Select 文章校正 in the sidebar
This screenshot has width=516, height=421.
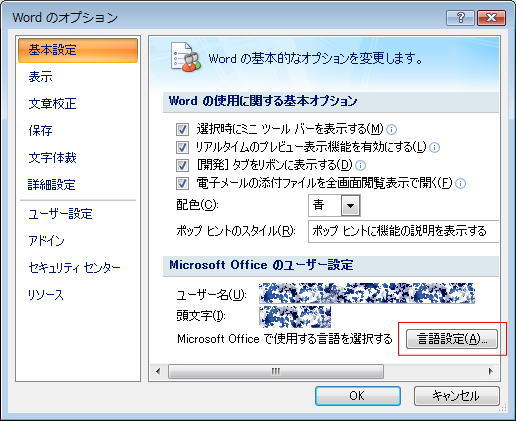point(52,104)
